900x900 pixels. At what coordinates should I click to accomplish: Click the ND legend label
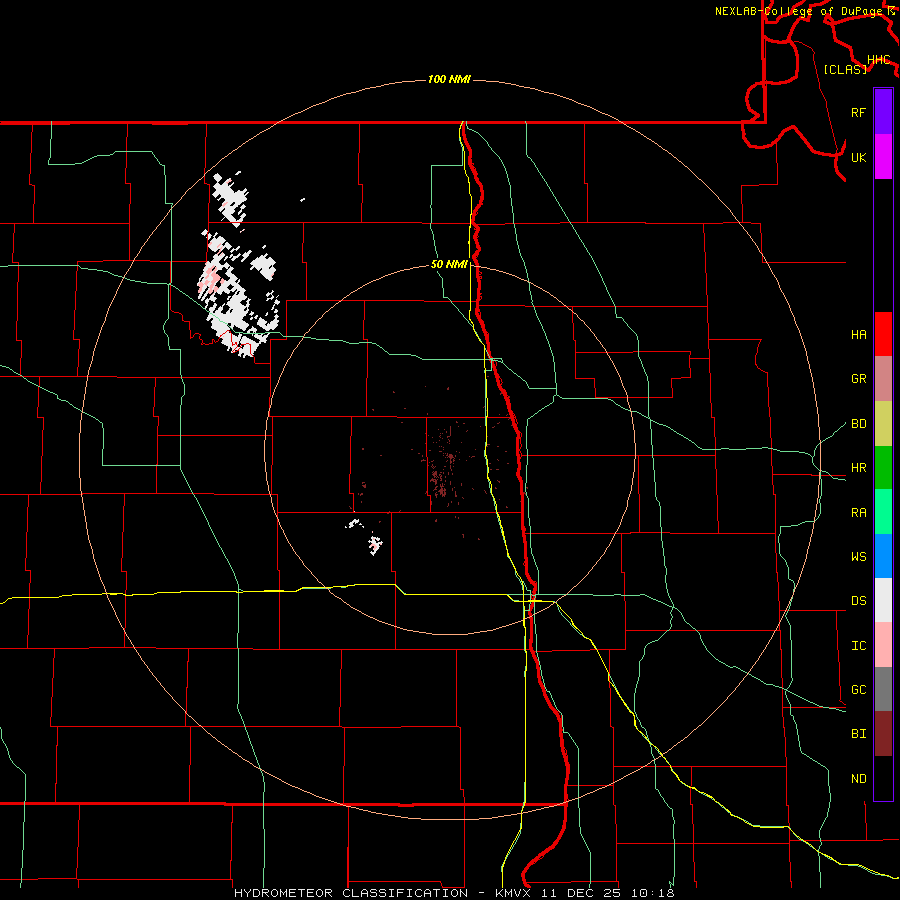[858, 779]
